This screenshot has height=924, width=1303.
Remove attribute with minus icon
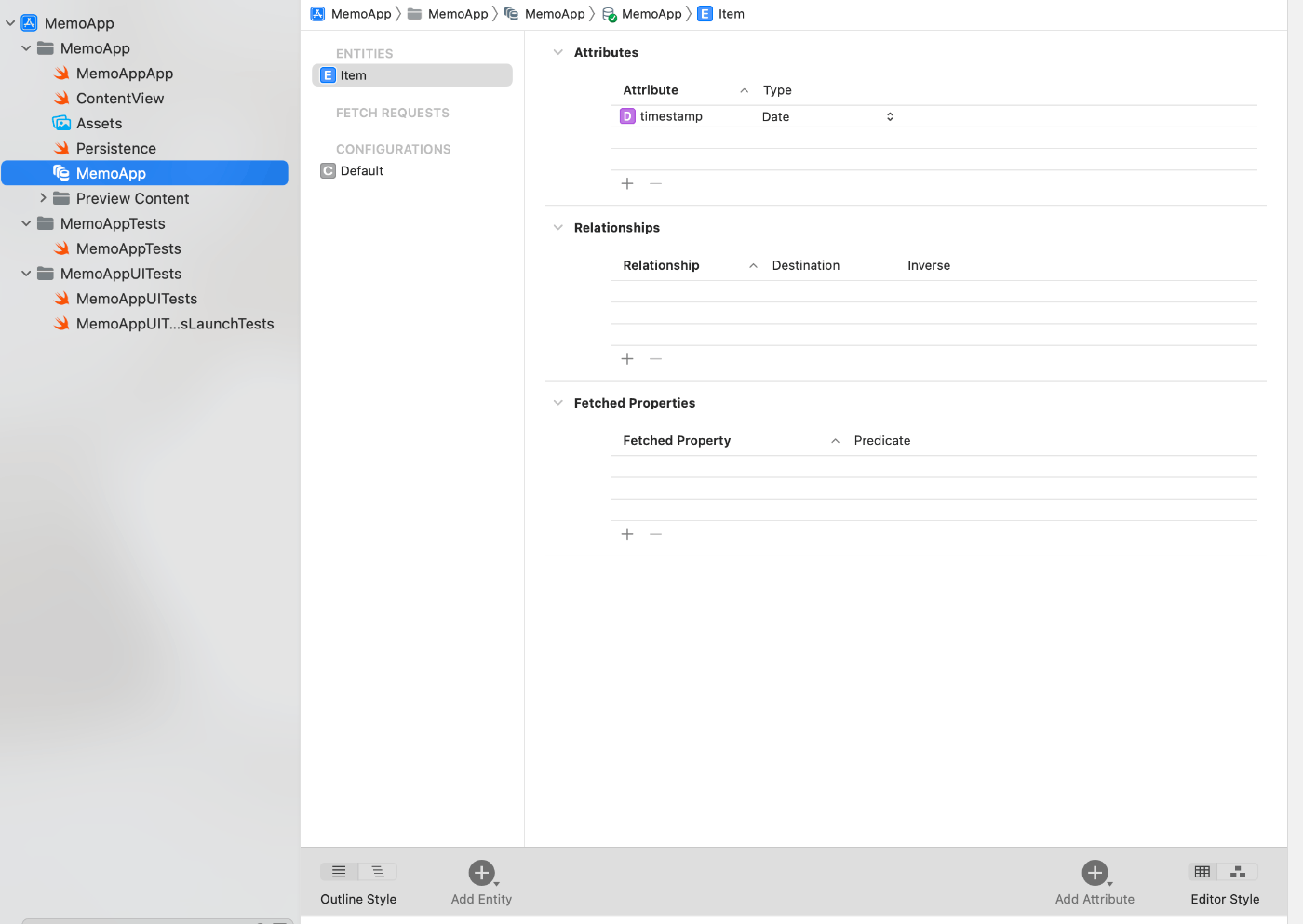[x=656, y=183]
